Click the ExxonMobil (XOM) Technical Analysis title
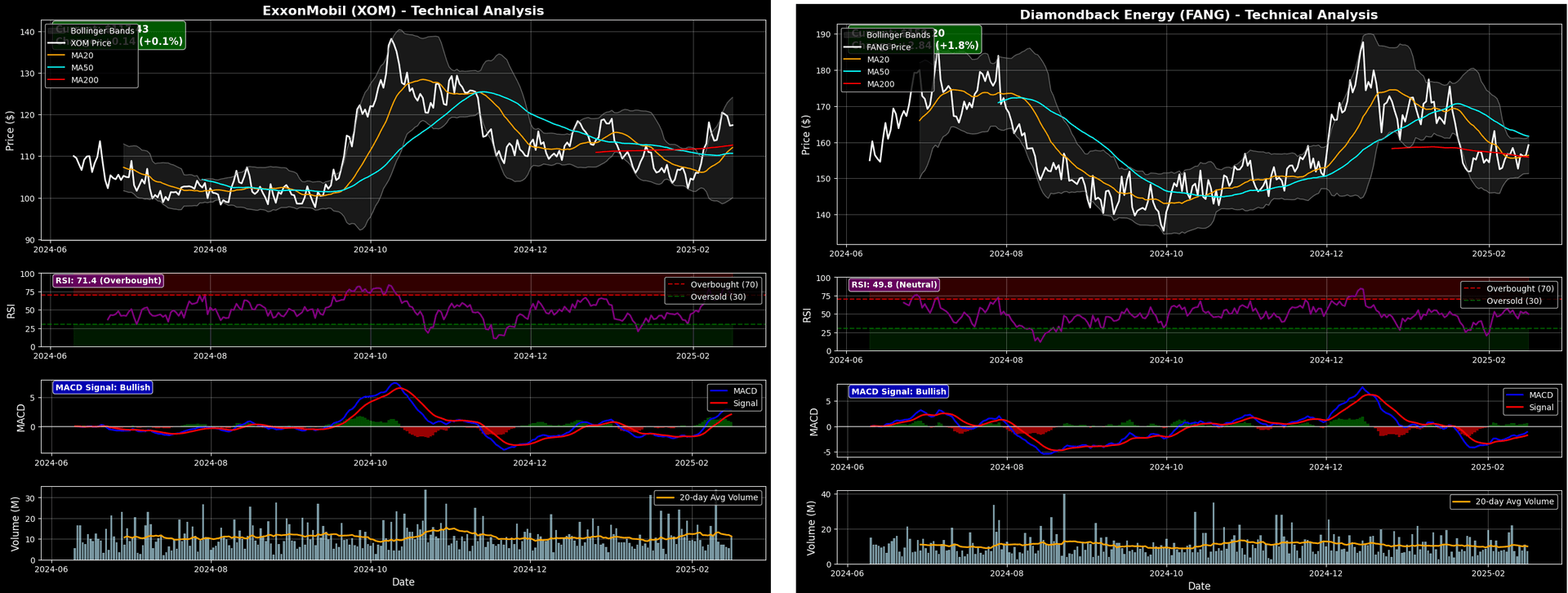 (x=403, y=11)
